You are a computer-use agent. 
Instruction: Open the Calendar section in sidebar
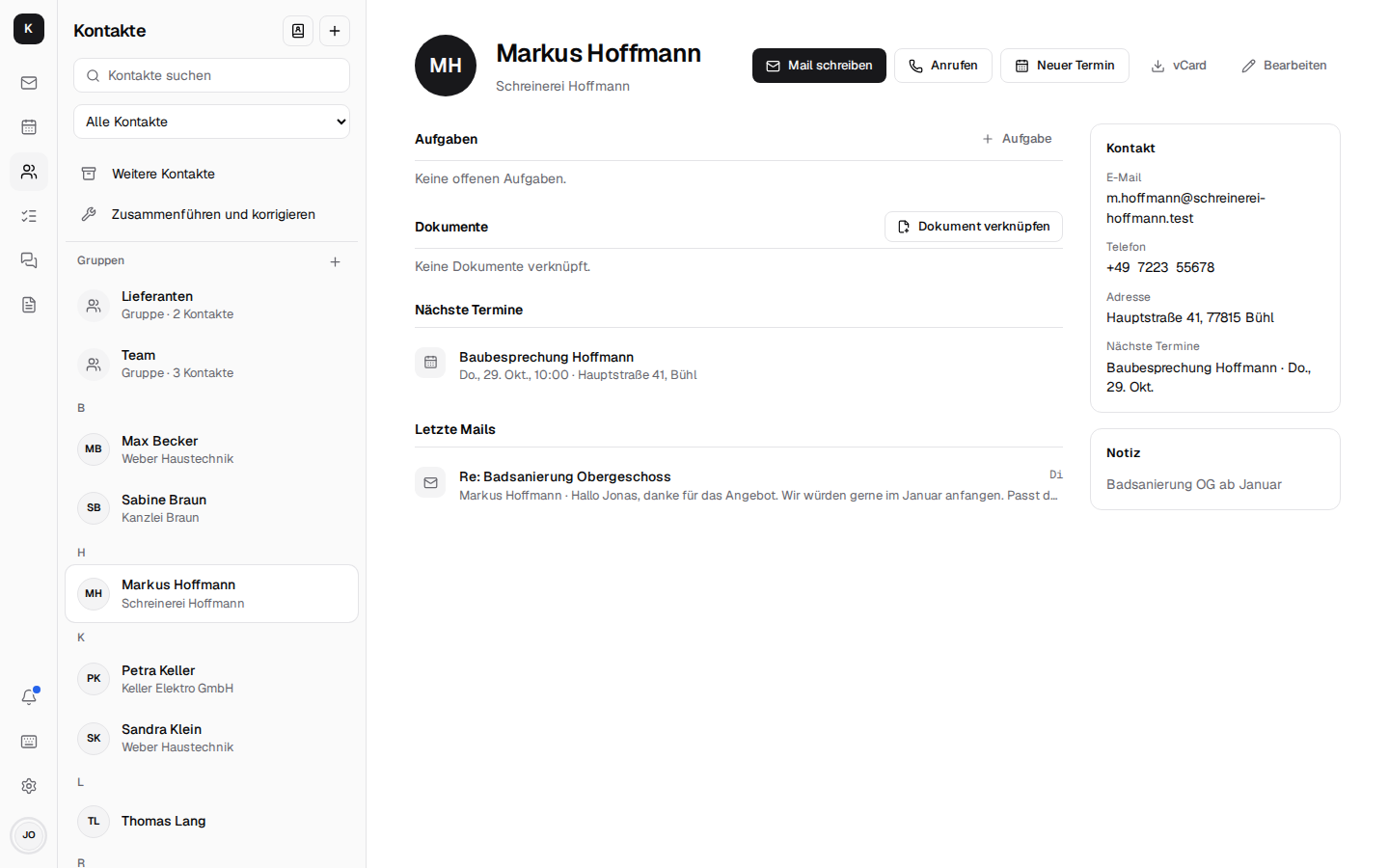point(29,127)
